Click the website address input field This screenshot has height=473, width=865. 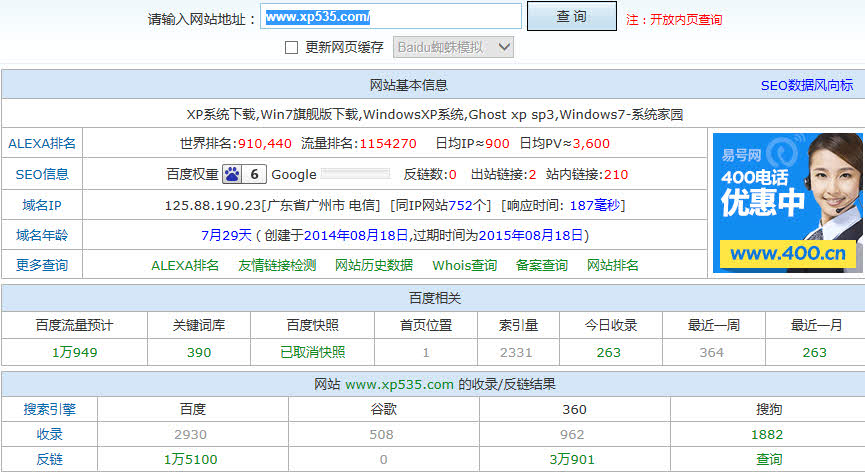[x=391, y=17]
